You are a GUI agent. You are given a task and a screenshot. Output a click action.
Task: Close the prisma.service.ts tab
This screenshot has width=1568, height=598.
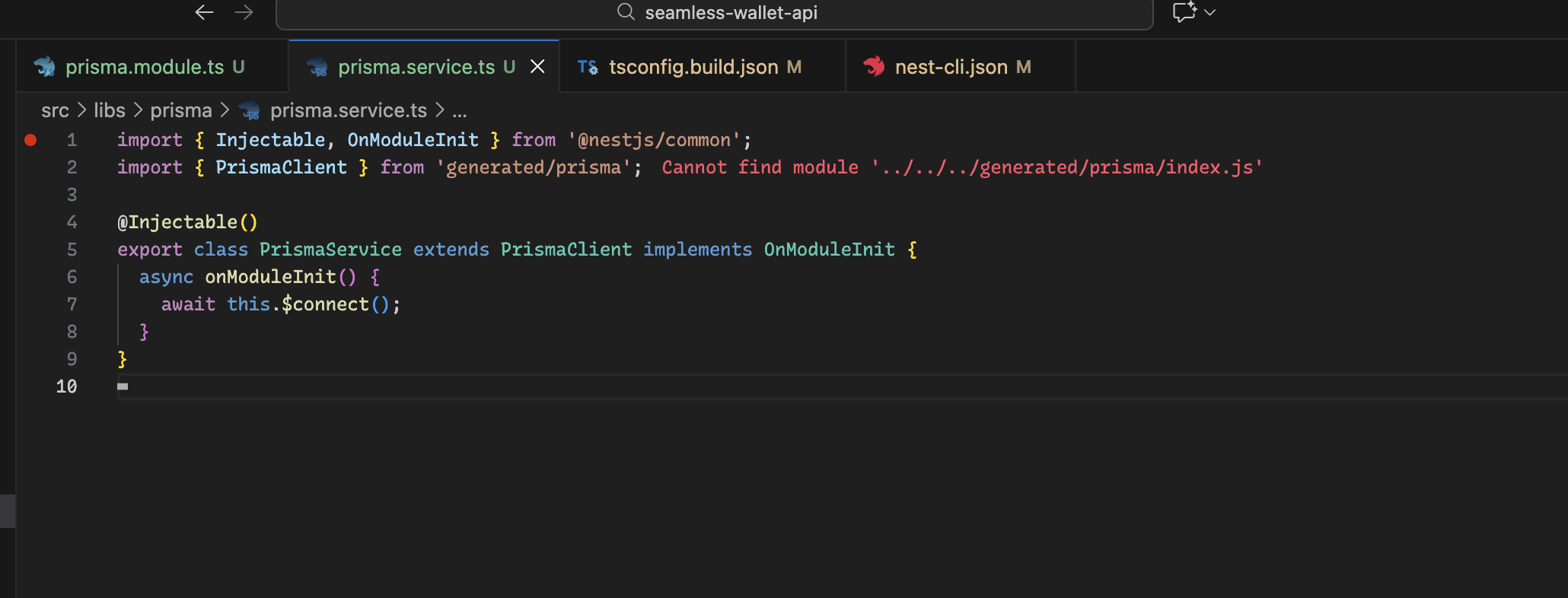[537, 67]
